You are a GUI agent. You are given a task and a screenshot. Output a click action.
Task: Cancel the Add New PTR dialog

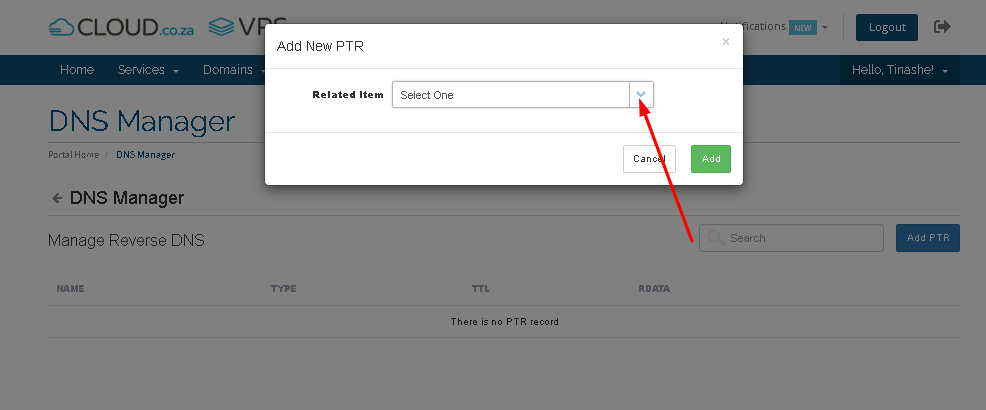[649, 158]
